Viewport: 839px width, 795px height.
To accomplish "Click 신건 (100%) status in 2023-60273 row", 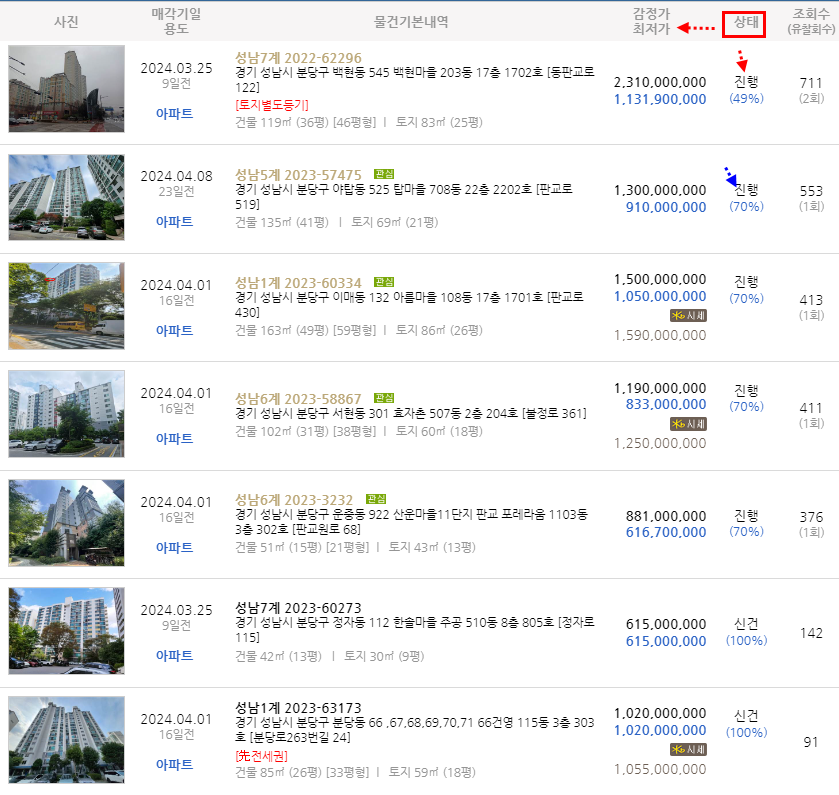I will pyautogui.click(x=746, y=632).
